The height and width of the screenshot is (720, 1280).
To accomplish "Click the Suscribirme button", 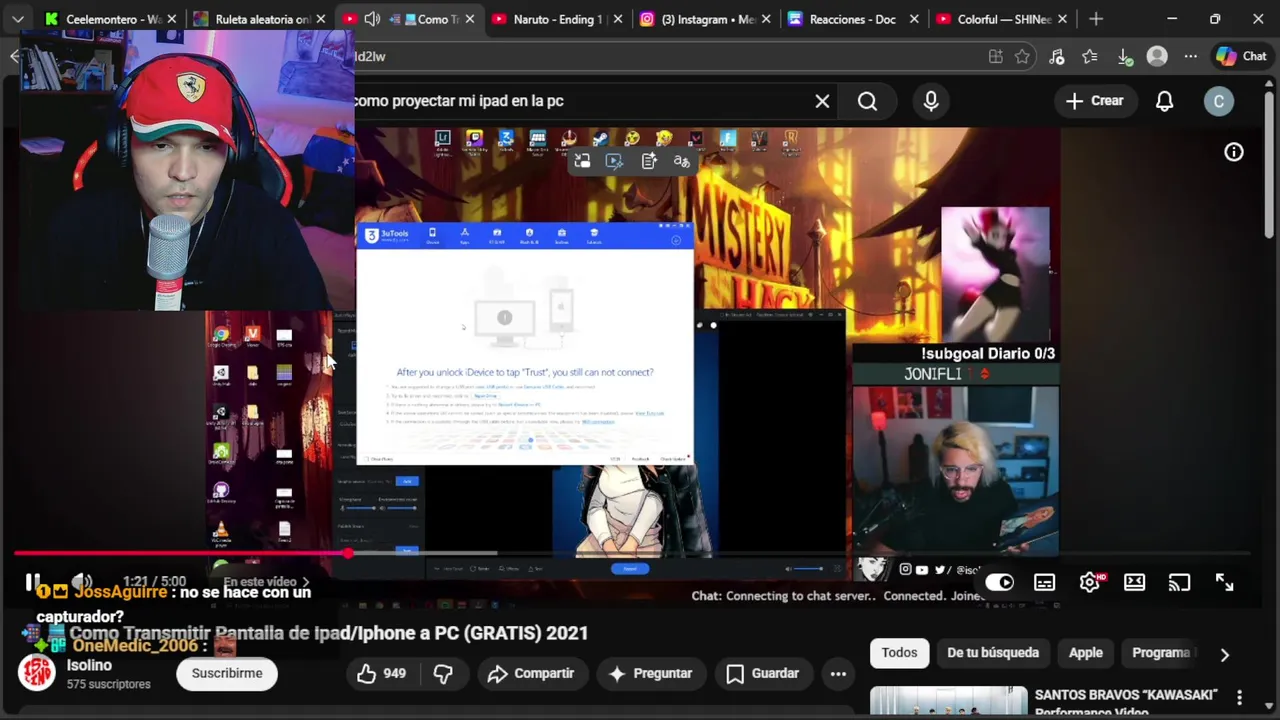I will (227, 674).
